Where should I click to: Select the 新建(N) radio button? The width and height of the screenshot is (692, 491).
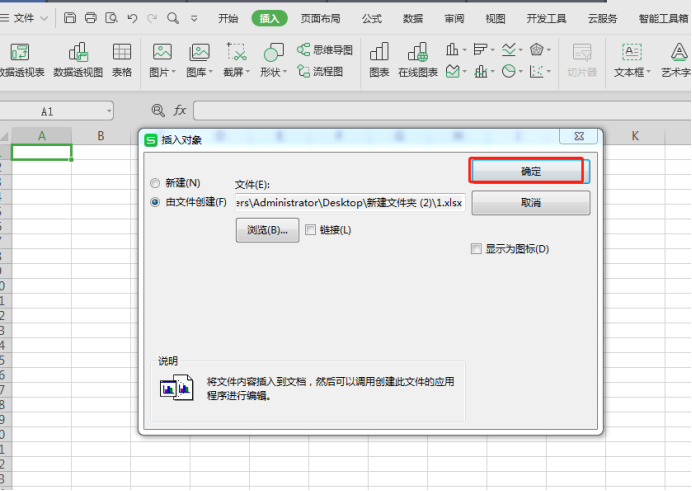(x=155, y=183)
